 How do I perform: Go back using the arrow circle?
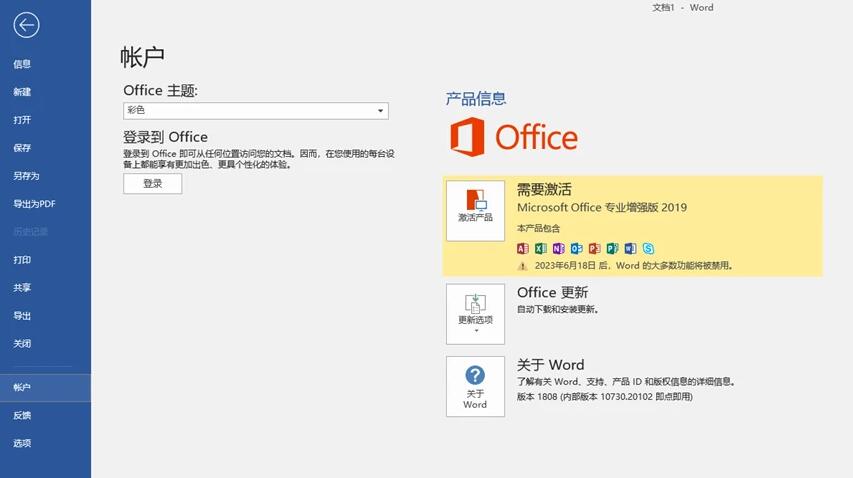point(26,25)
